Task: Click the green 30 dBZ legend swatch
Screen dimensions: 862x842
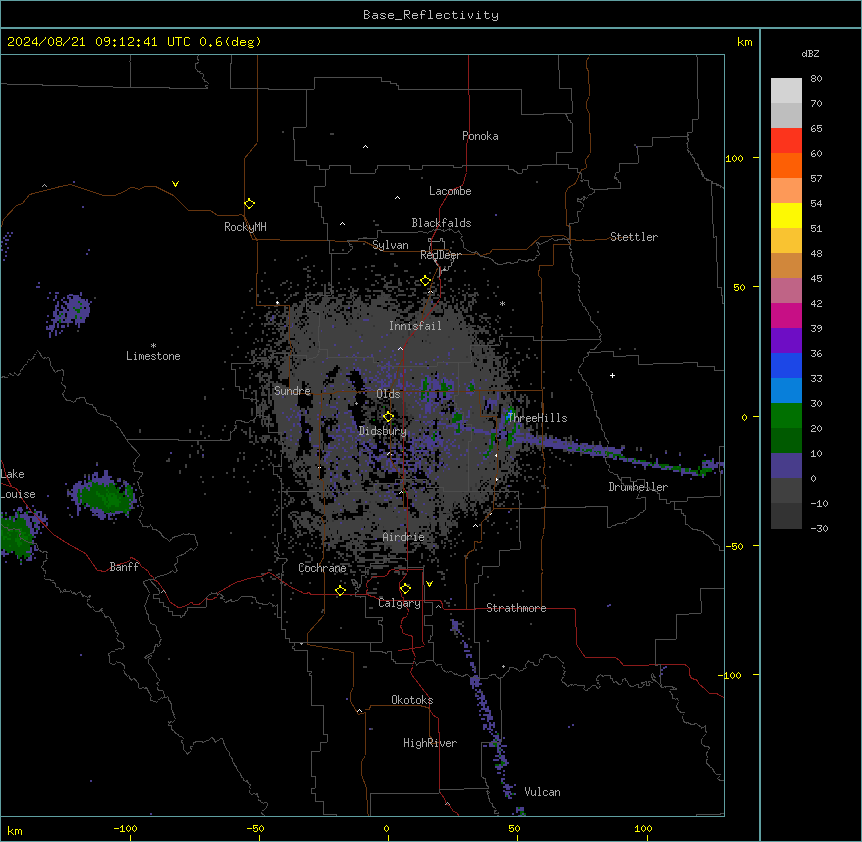Action: point(786,416)
